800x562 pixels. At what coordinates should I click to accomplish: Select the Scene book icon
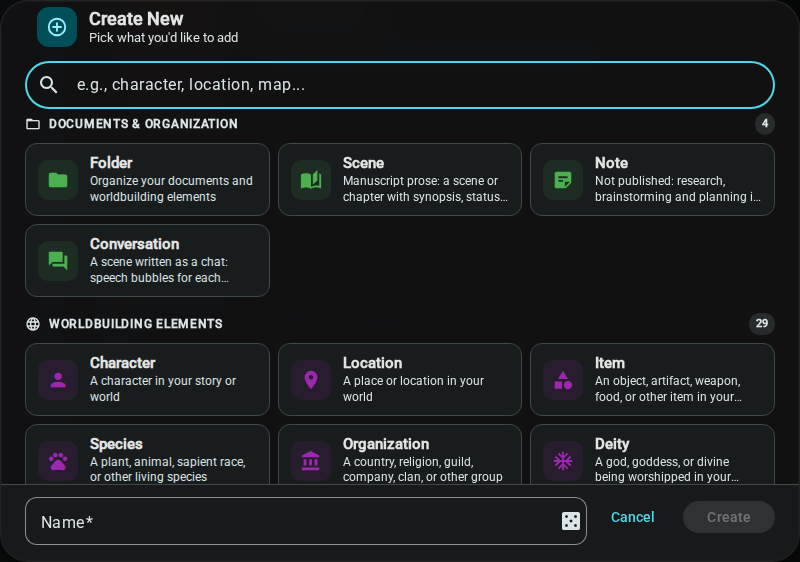(311, 180)
